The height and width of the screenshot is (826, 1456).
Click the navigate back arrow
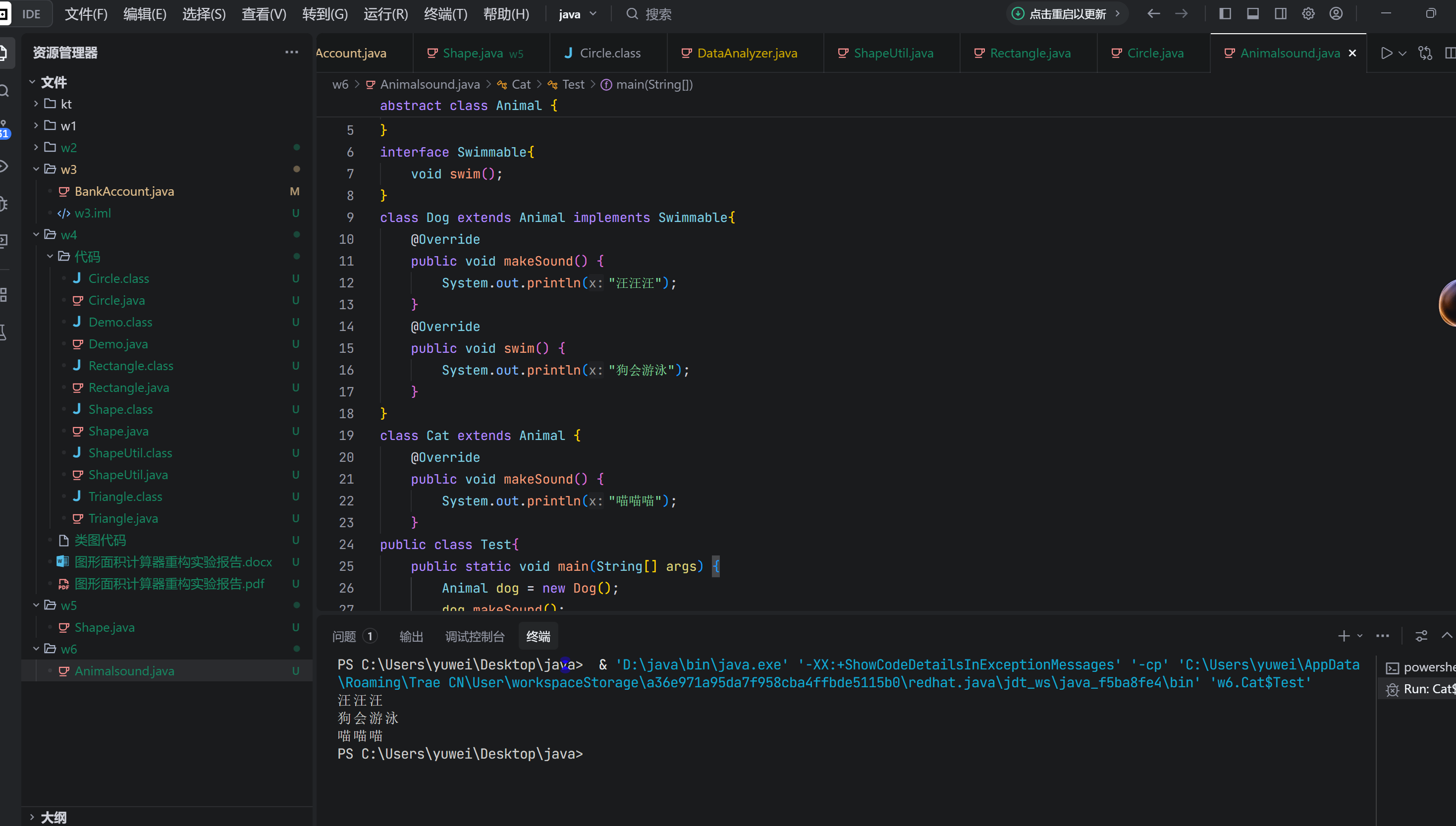coord(1153,13)
